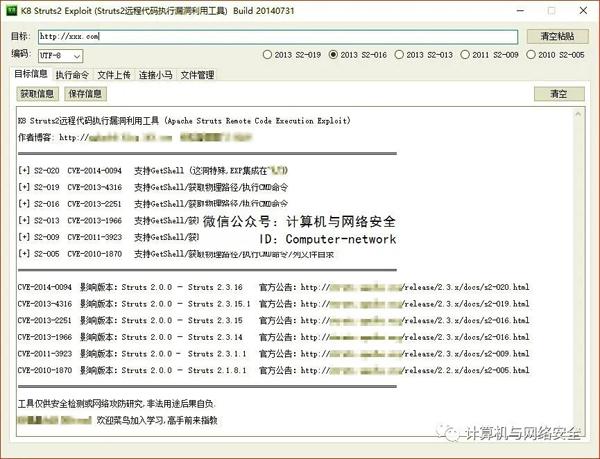This screenshot has width=600, height=459.
Task: Click the 清空 button above output
Action: pyautogui.click(x=559, y=94)
